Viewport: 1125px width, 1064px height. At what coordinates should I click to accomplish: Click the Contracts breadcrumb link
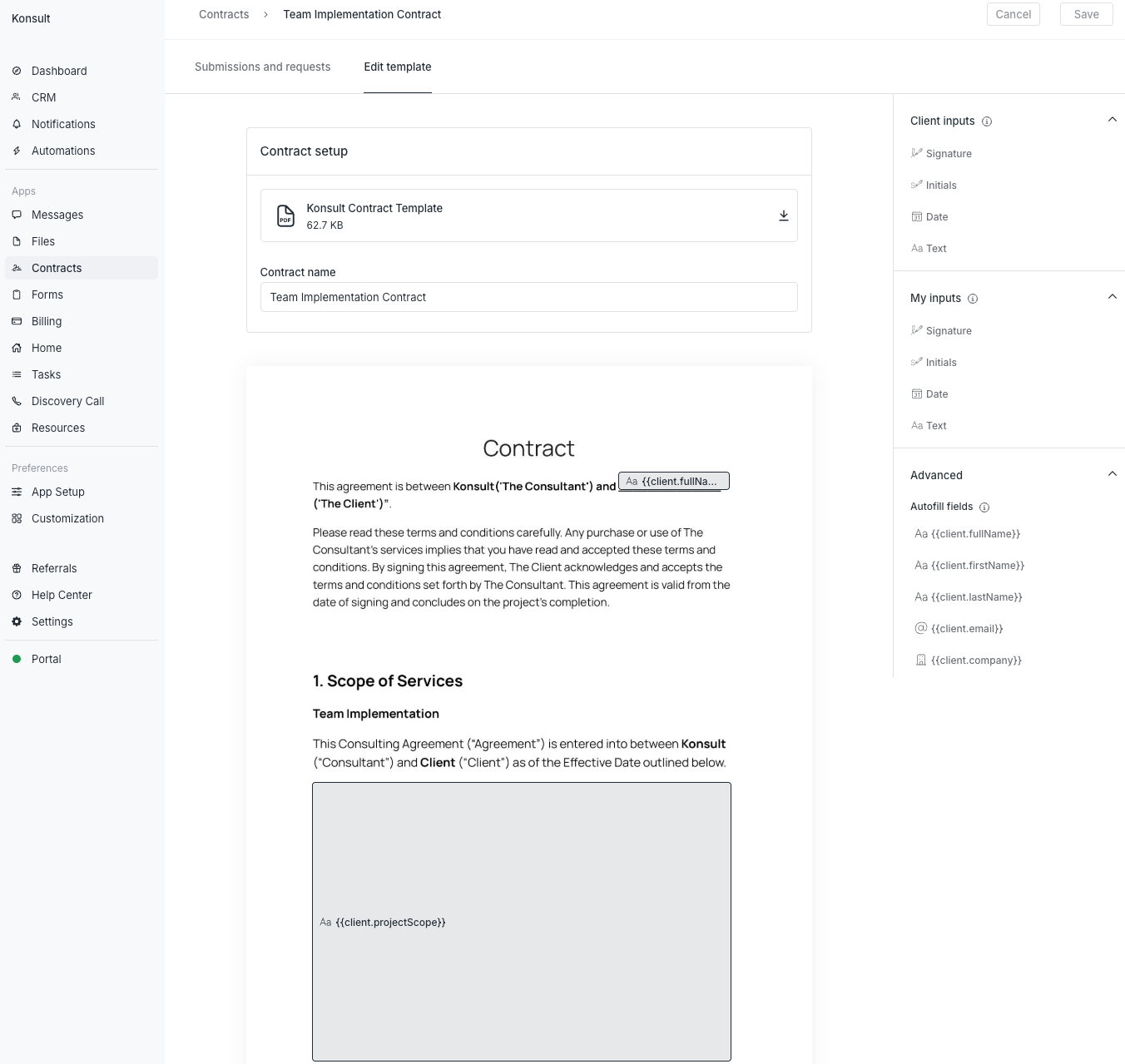pyautogui.click(x=223, y=14)
